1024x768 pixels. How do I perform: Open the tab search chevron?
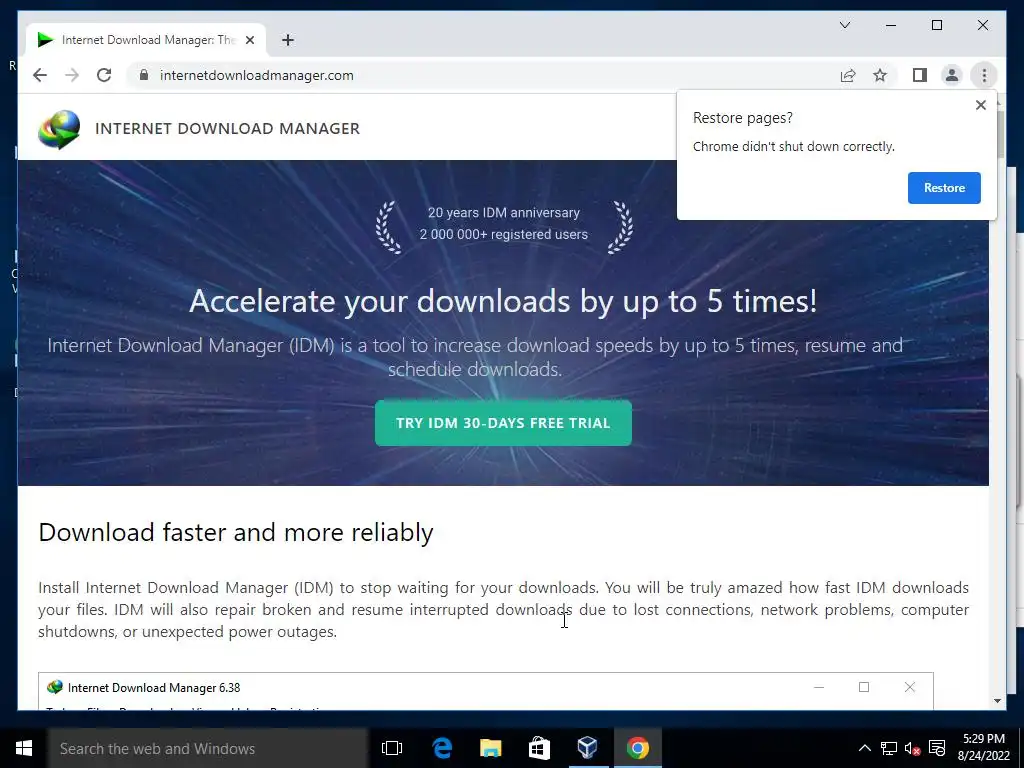pos(844,25)
